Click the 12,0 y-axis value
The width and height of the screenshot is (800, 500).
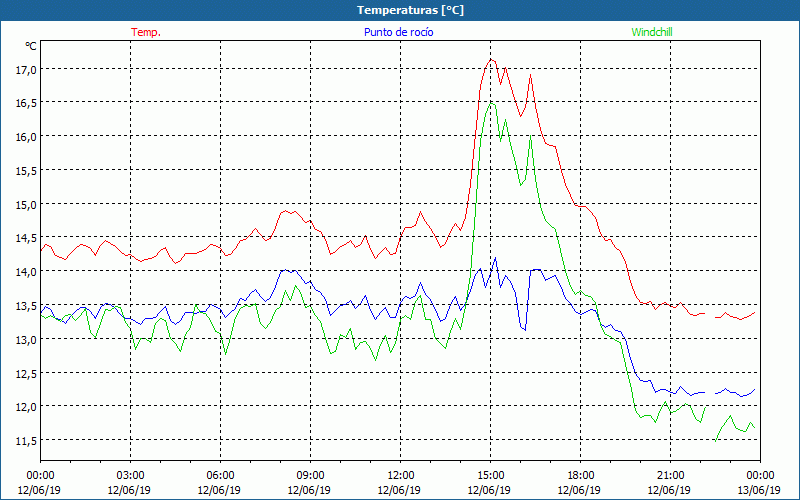pyautogui.click(x=26, y=407)
